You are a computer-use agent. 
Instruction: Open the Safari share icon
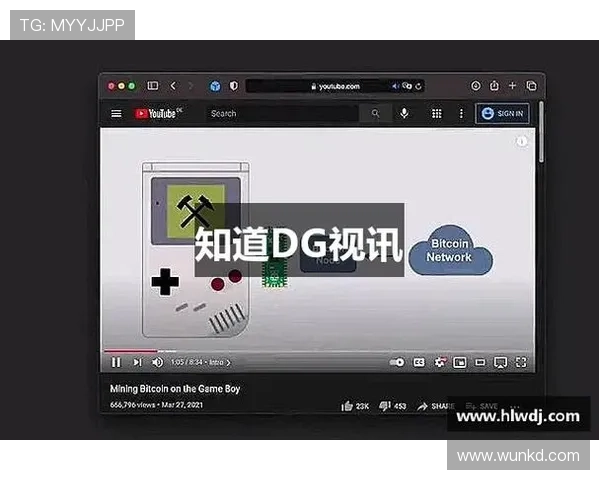point(494,85)
